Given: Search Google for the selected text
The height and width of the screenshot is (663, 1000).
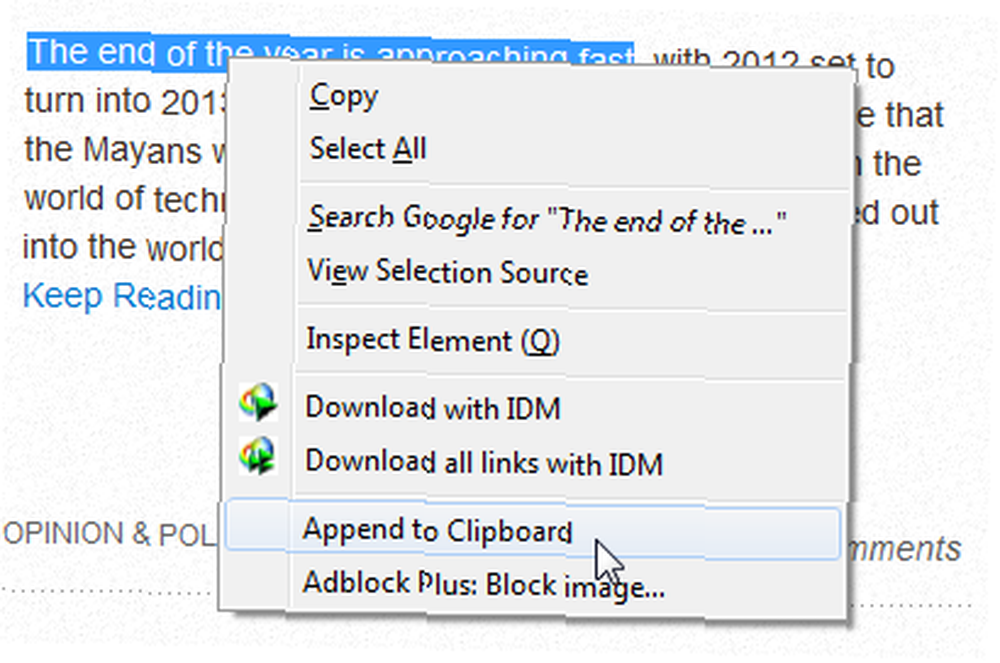Looking at the screenshot, I should (547, 219).
